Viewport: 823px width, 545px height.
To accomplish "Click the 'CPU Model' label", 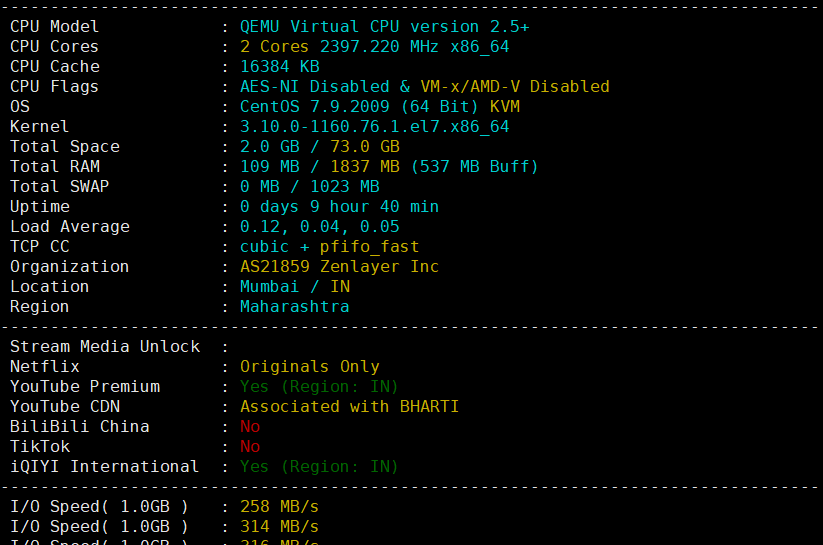I will (54, 27).
